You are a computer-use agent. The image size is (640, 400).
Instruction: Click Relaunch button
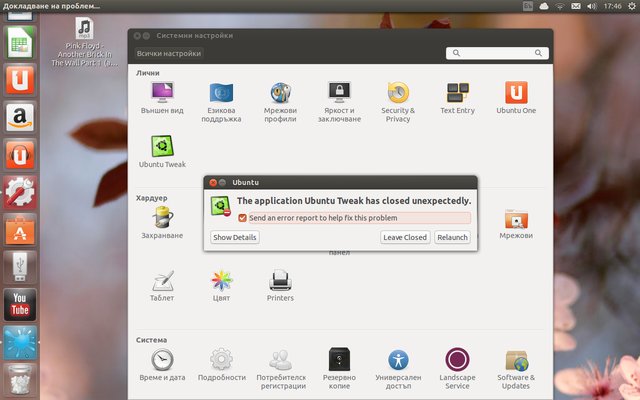(452, 237)
